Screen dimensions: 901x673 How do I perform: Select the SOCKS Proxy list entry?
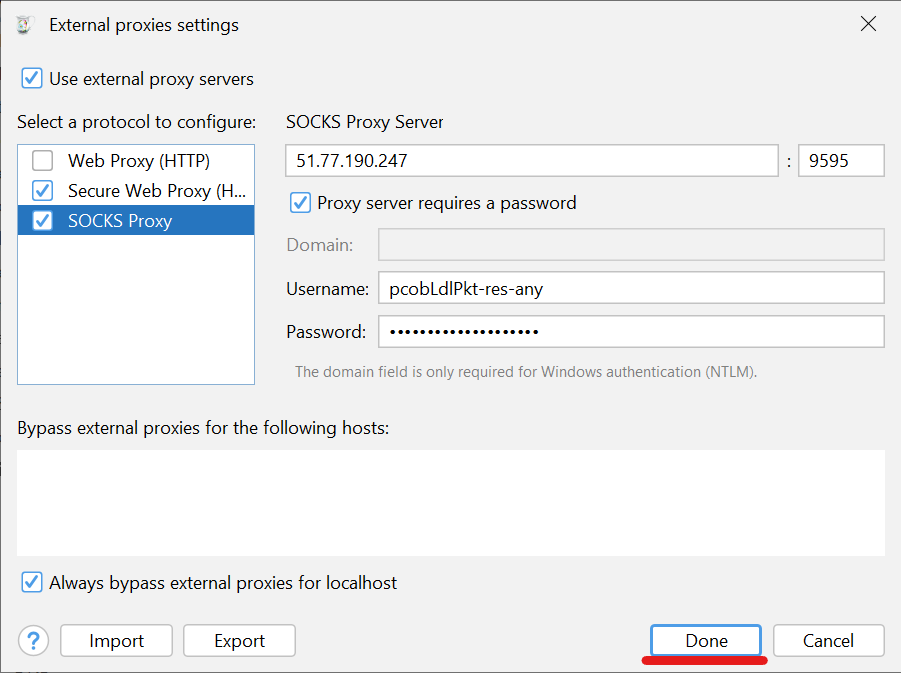(x=120, y=221)
